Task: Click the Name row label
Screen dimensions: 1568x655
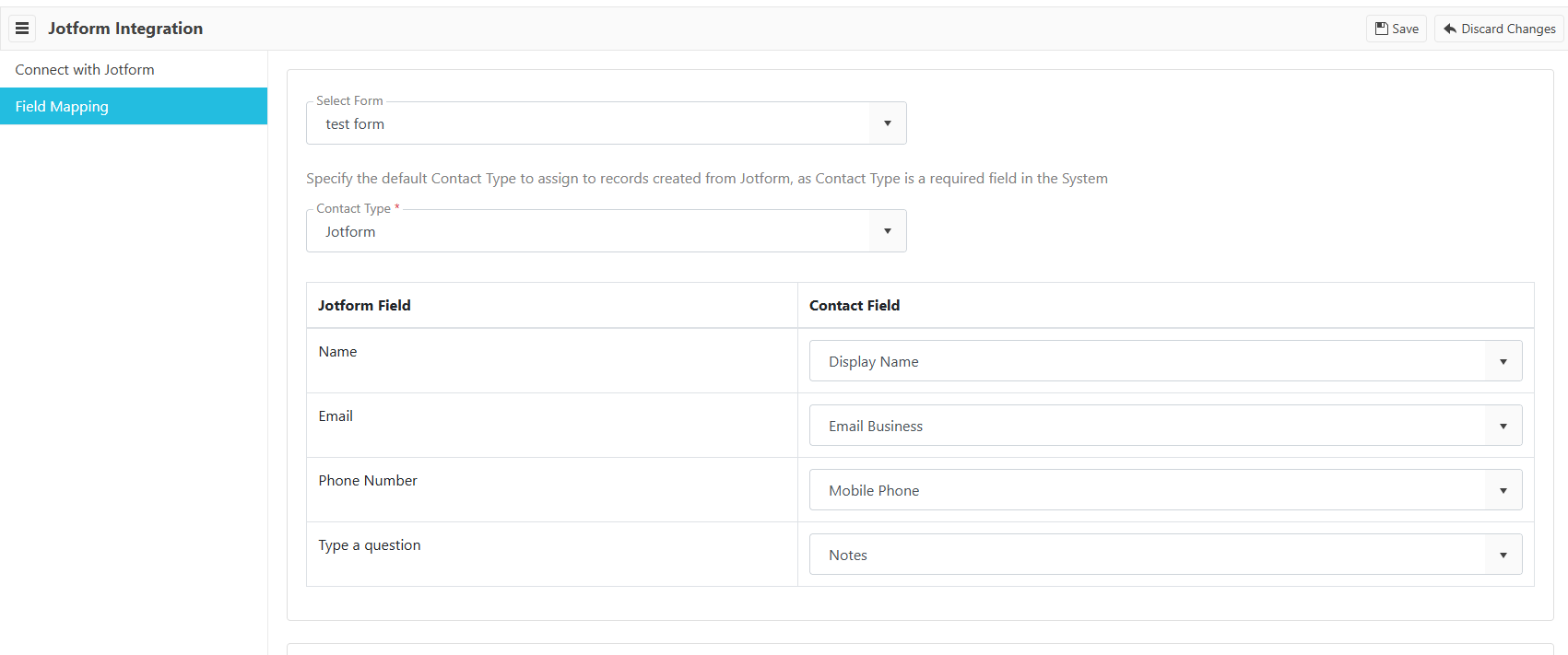Action: [337, 352]
